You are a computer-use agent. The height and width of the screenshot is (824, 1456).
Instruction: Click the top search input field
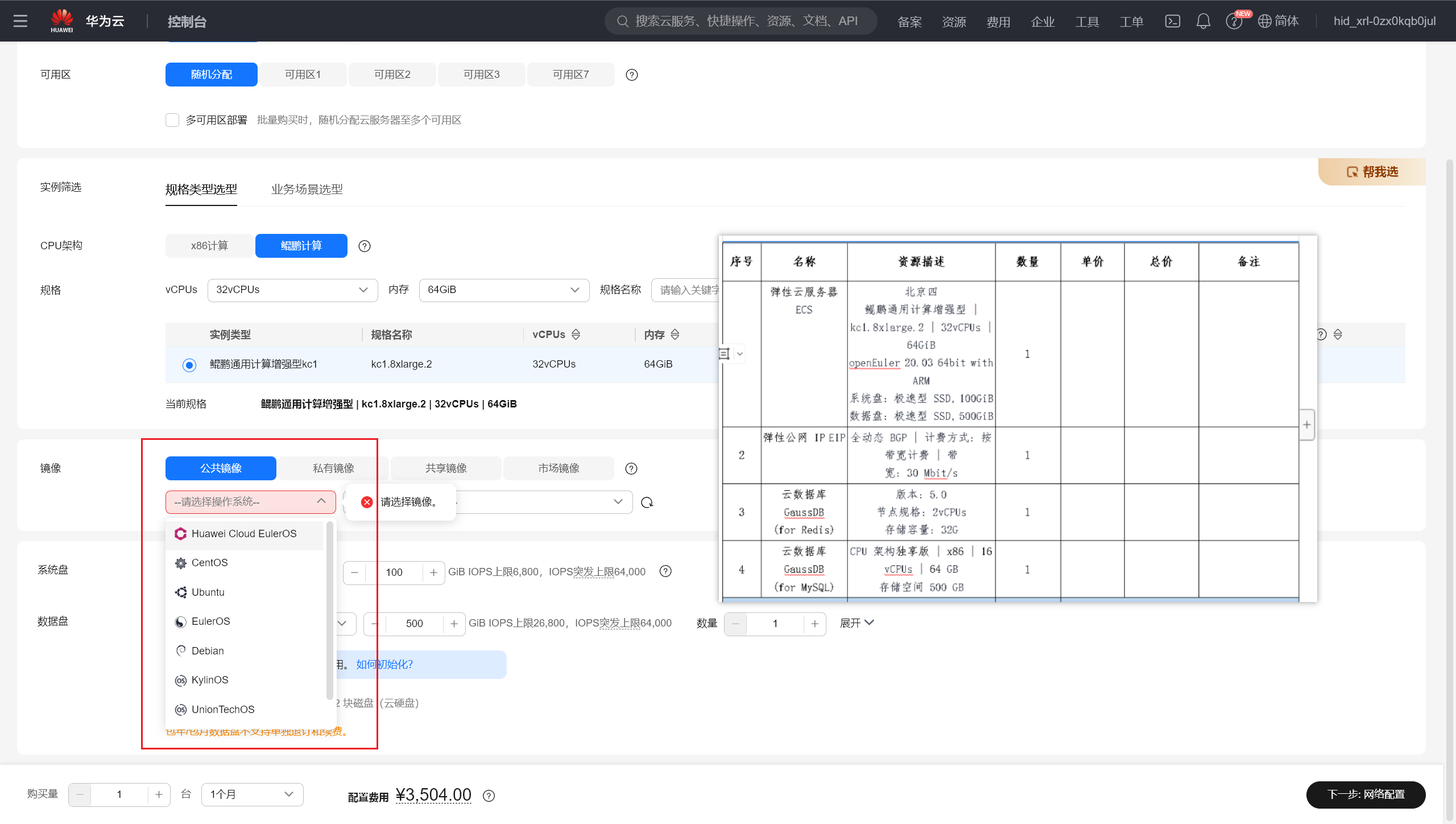click(741, 21)
